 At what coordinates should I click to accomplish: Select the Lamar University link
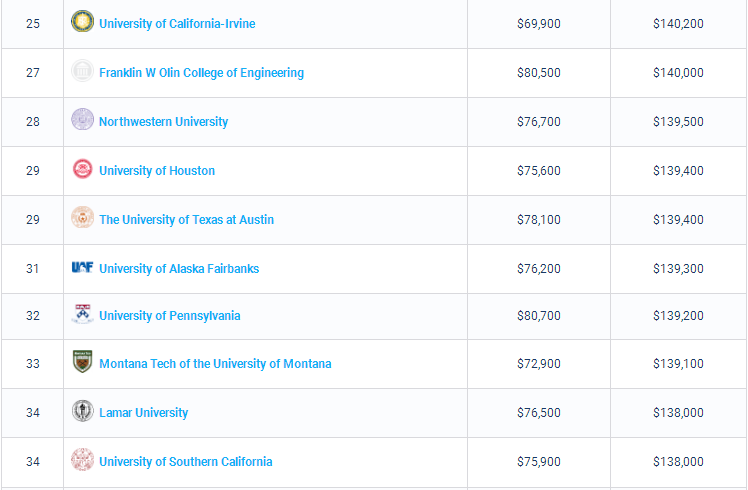pyautogui.click(x=143, y=413)
